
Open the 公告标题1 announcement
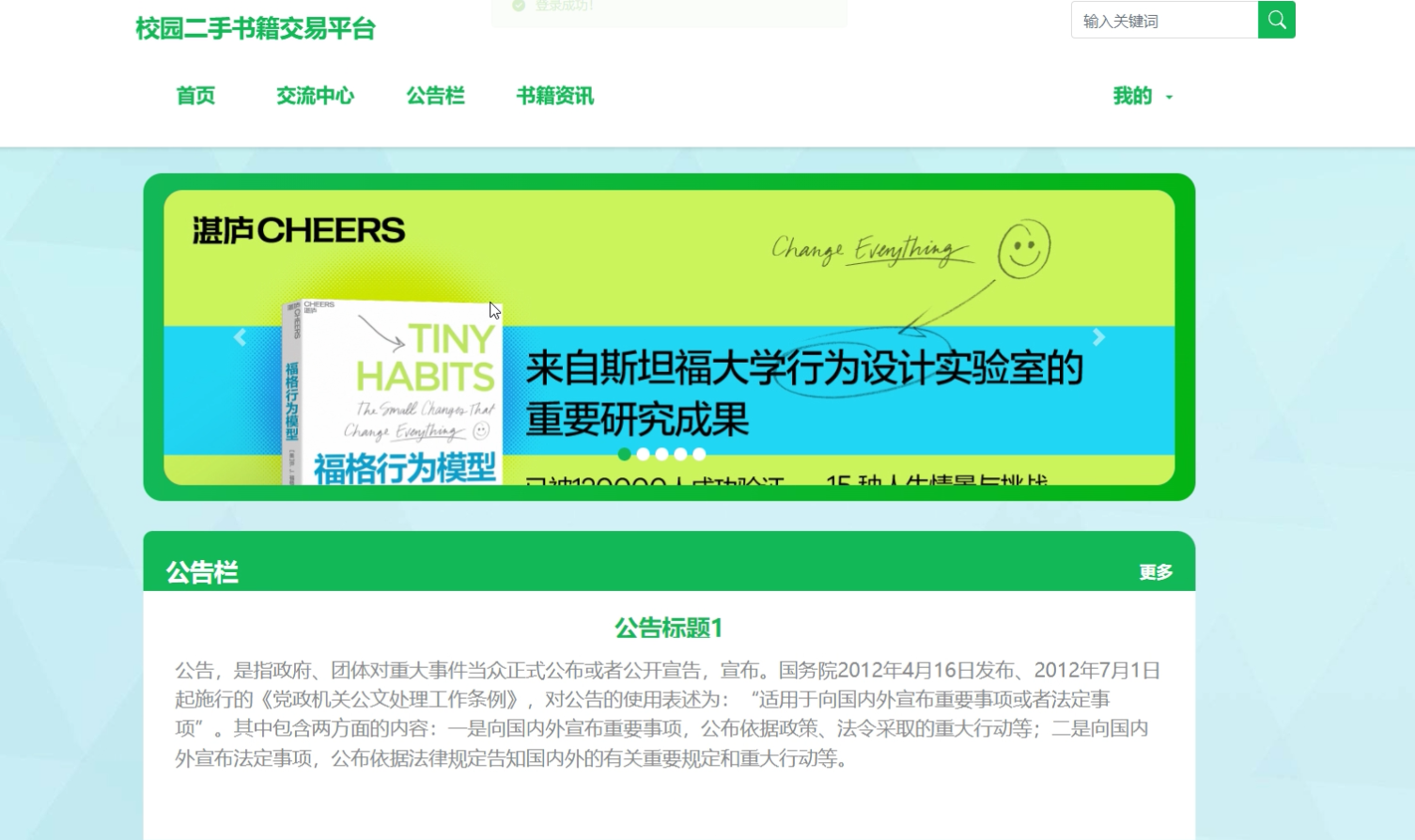[x=669, y=628]
